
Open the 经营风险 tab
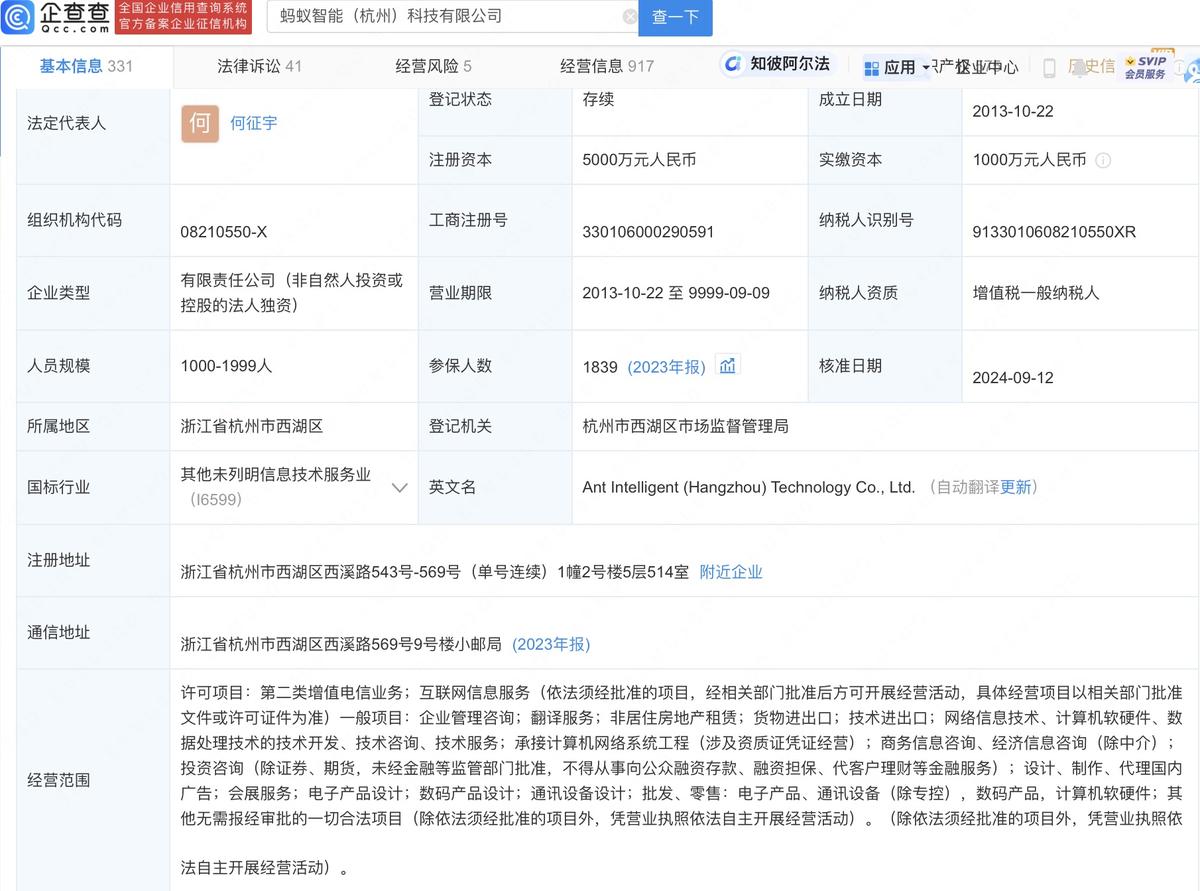tap(433, 66)
